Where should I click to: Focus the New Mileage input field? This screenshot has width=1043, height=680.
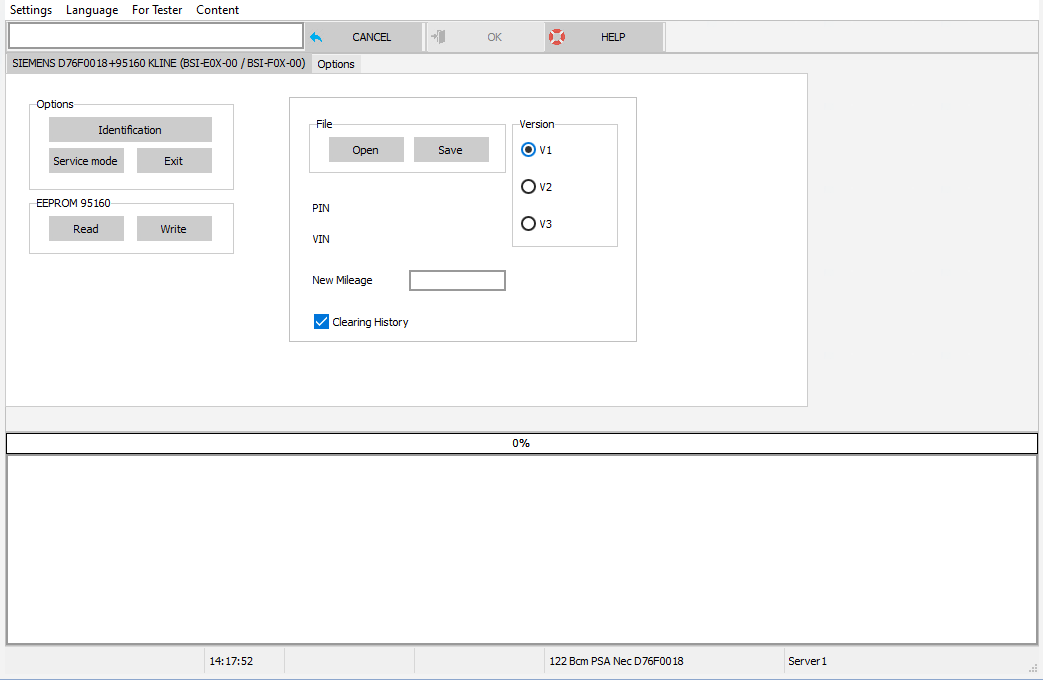pyautogui.click(x=457, y=281)
